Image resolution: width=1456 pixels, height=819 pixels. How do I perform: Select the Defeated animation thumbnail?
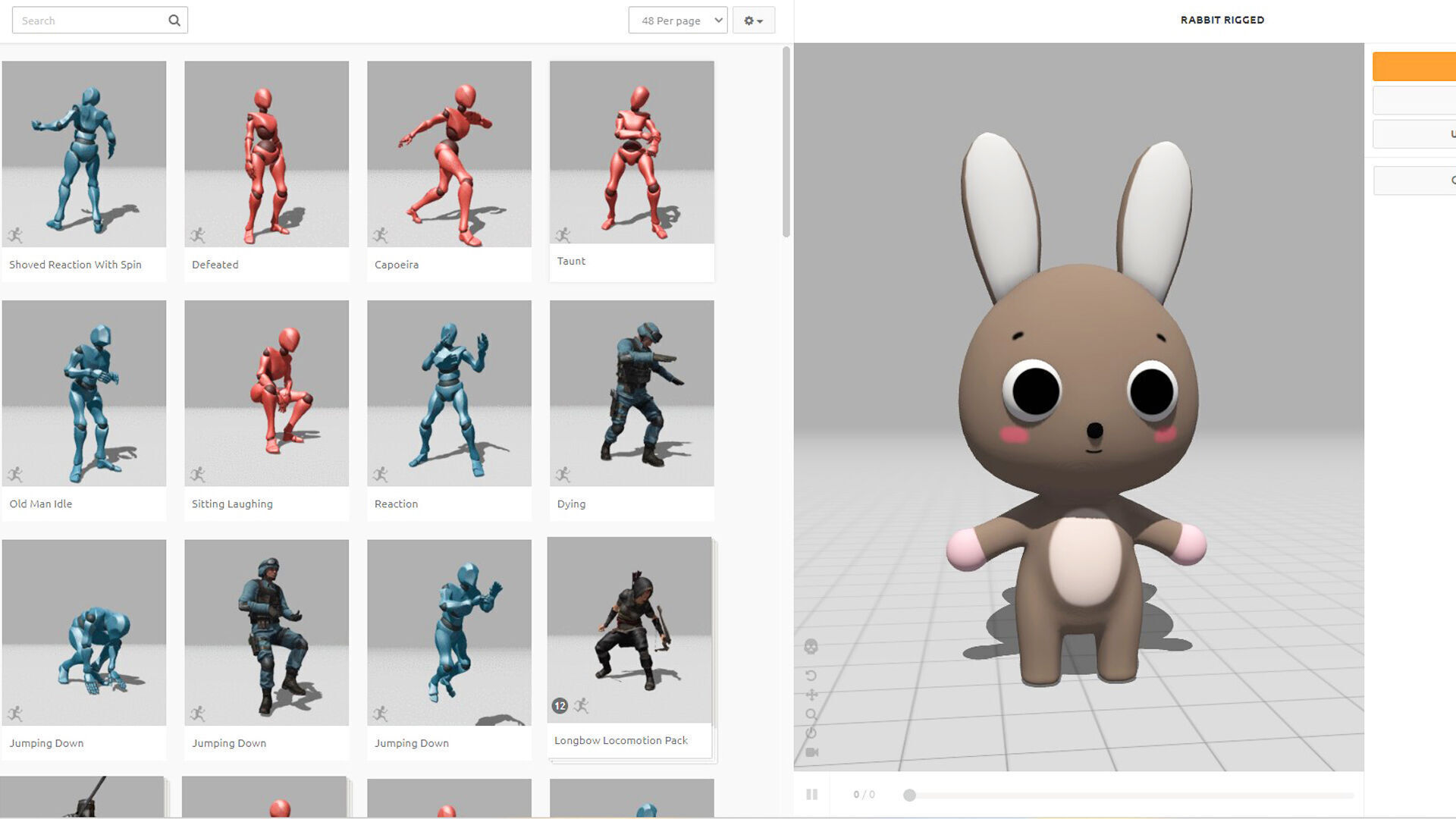tap(267, 154)
